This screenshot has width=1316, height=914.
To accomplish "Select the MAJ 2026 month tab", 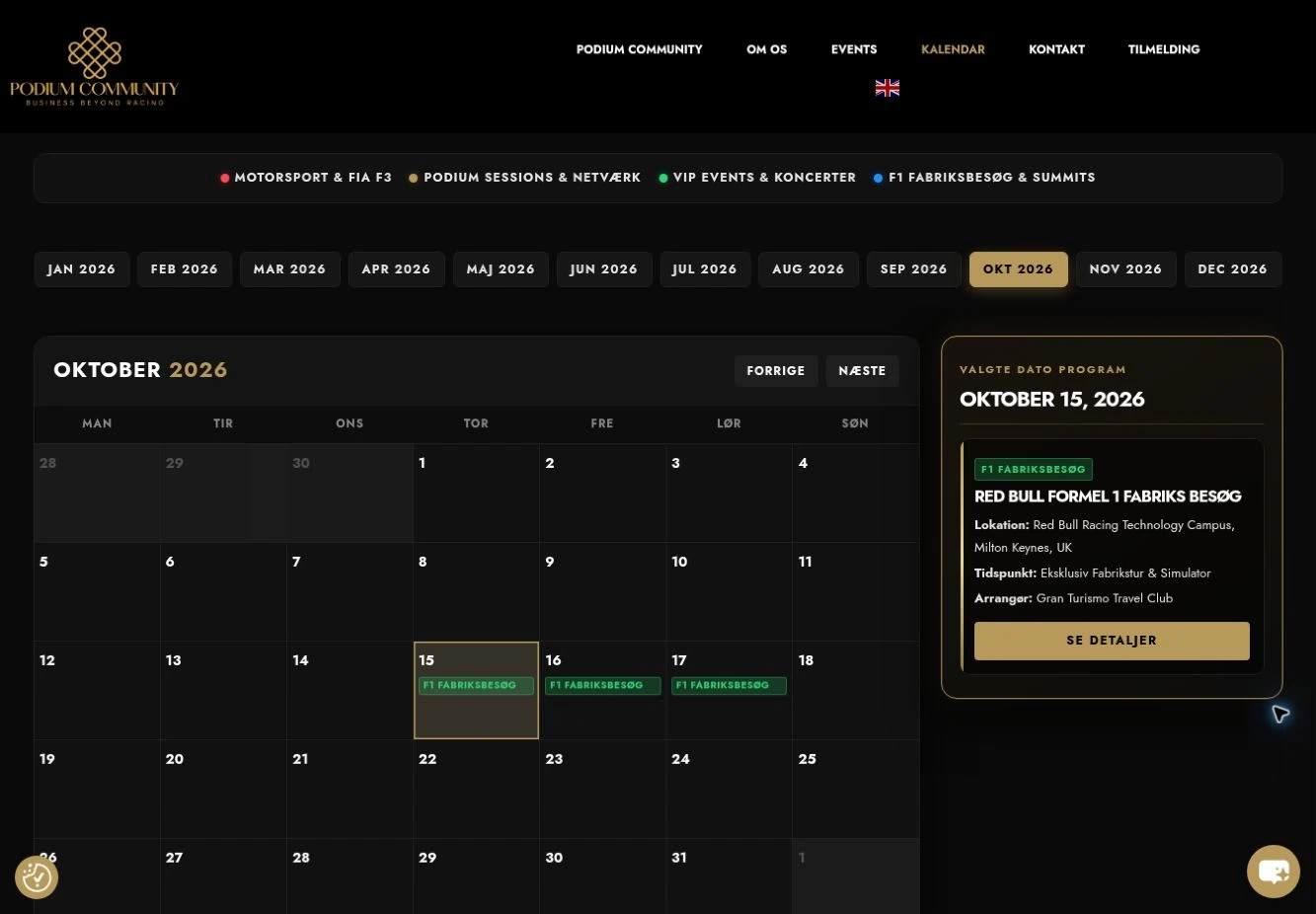I will 502,269.
